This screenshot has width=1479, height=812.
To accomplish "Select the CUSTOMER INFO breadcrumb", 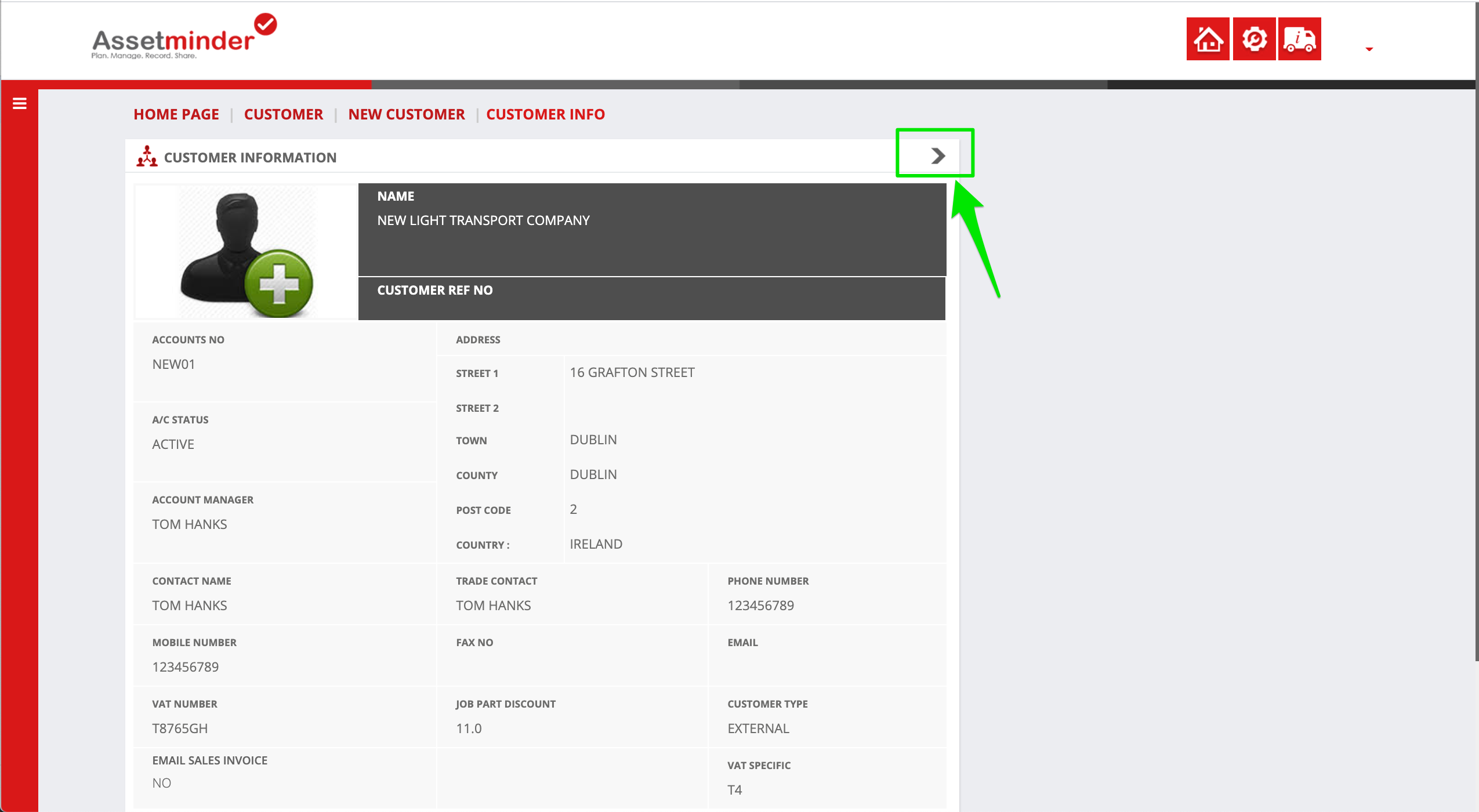I will pos(545,114).
